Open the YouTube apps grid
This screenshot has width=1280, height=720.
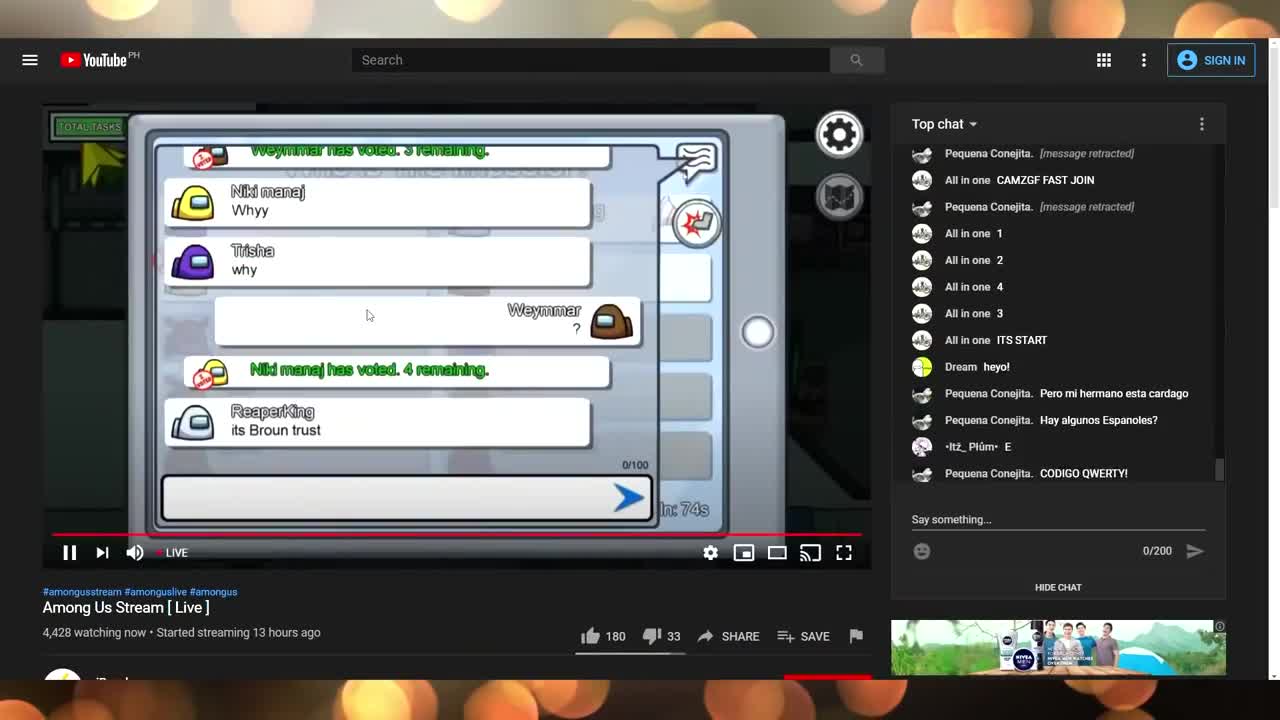pyautogui.click(x=1104, y=60)
